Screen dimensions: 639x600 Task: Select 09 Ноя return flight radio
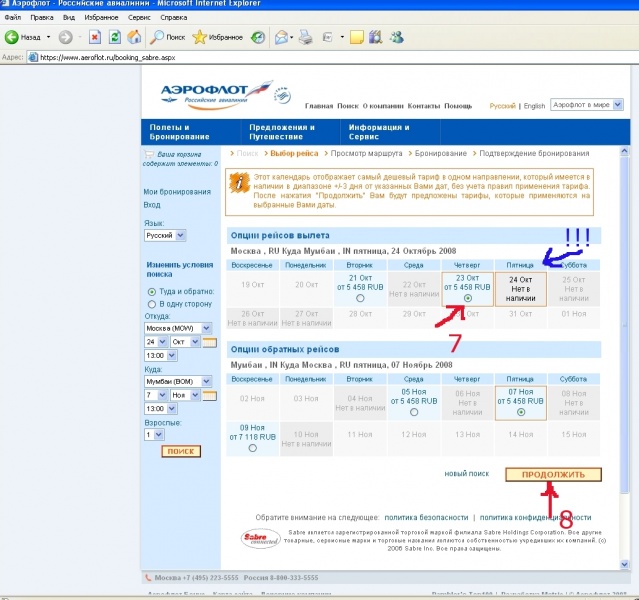coord(251,449)
